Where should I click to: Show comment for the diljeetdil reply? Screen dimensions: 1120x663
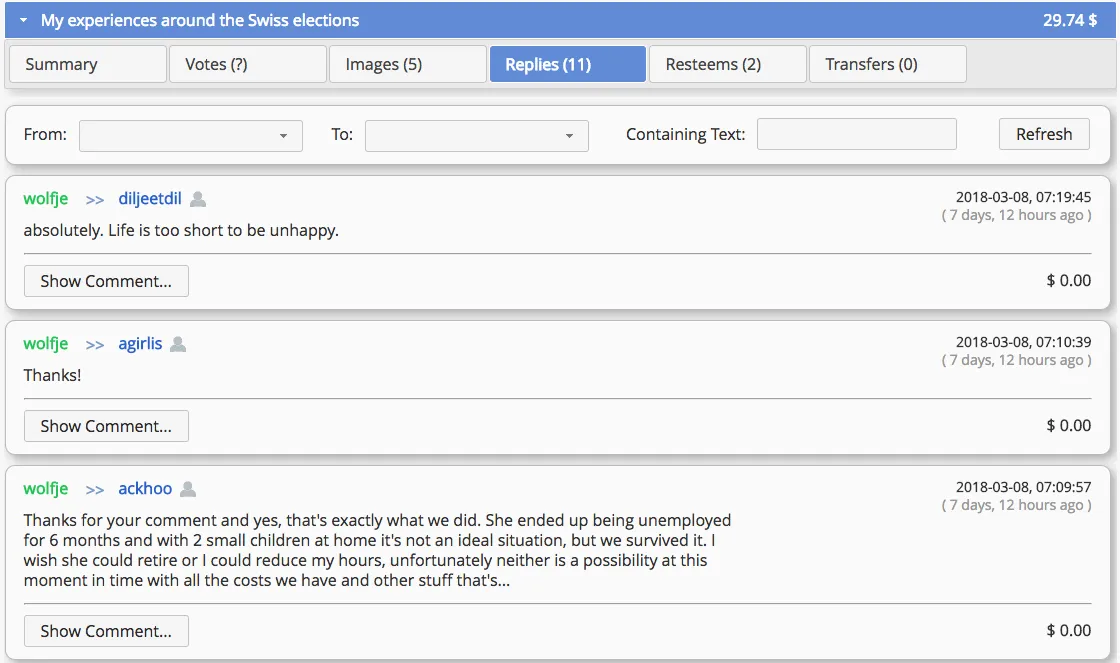tap(106, 281)
